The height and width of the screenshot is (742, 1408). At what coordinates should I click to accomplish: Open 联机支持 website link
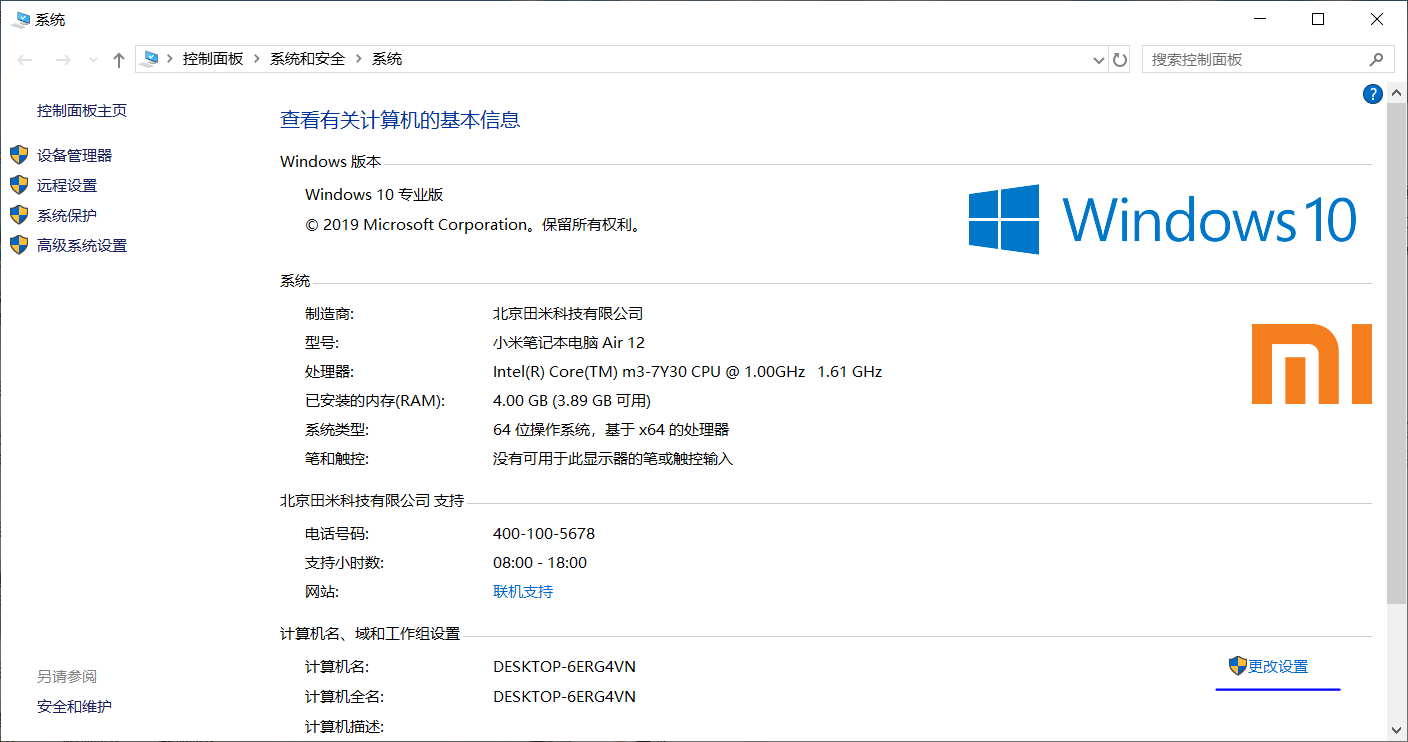[x=523, y=591]
